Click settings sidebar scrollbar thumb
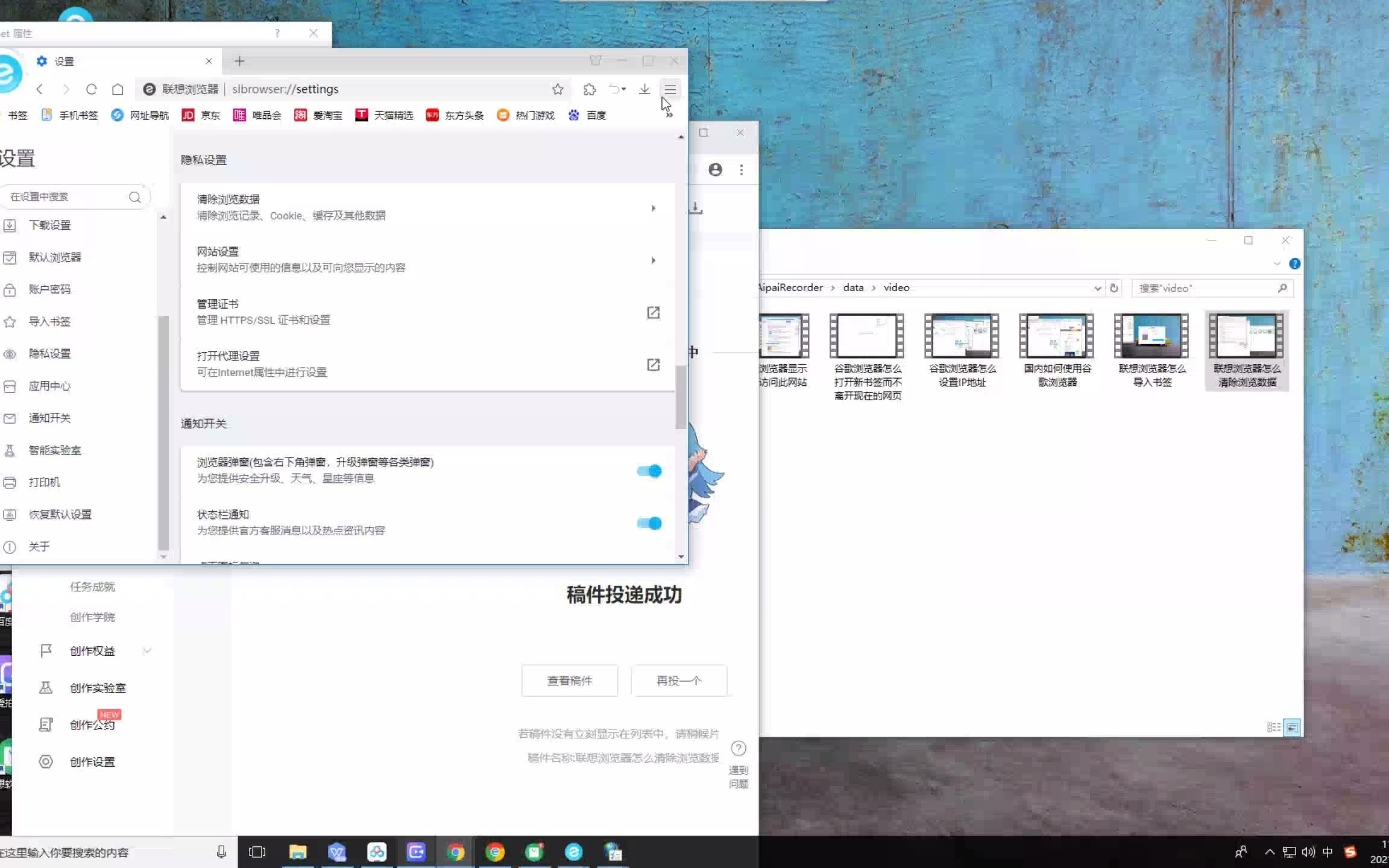The image size is (1389, 868). tap(163, 433)
